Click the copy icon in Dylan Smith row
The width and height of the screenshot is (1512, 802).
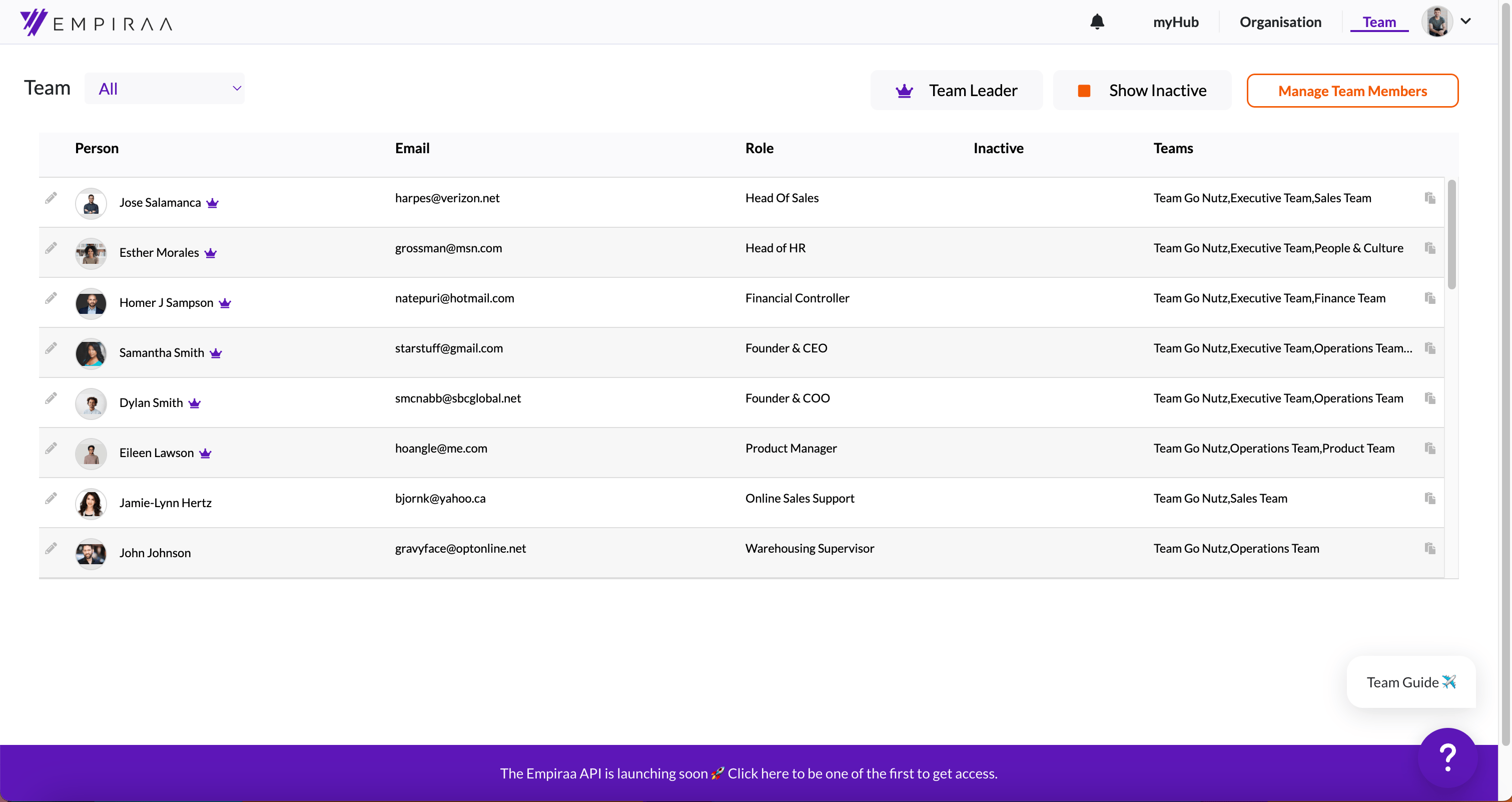tap(1430, 398)
